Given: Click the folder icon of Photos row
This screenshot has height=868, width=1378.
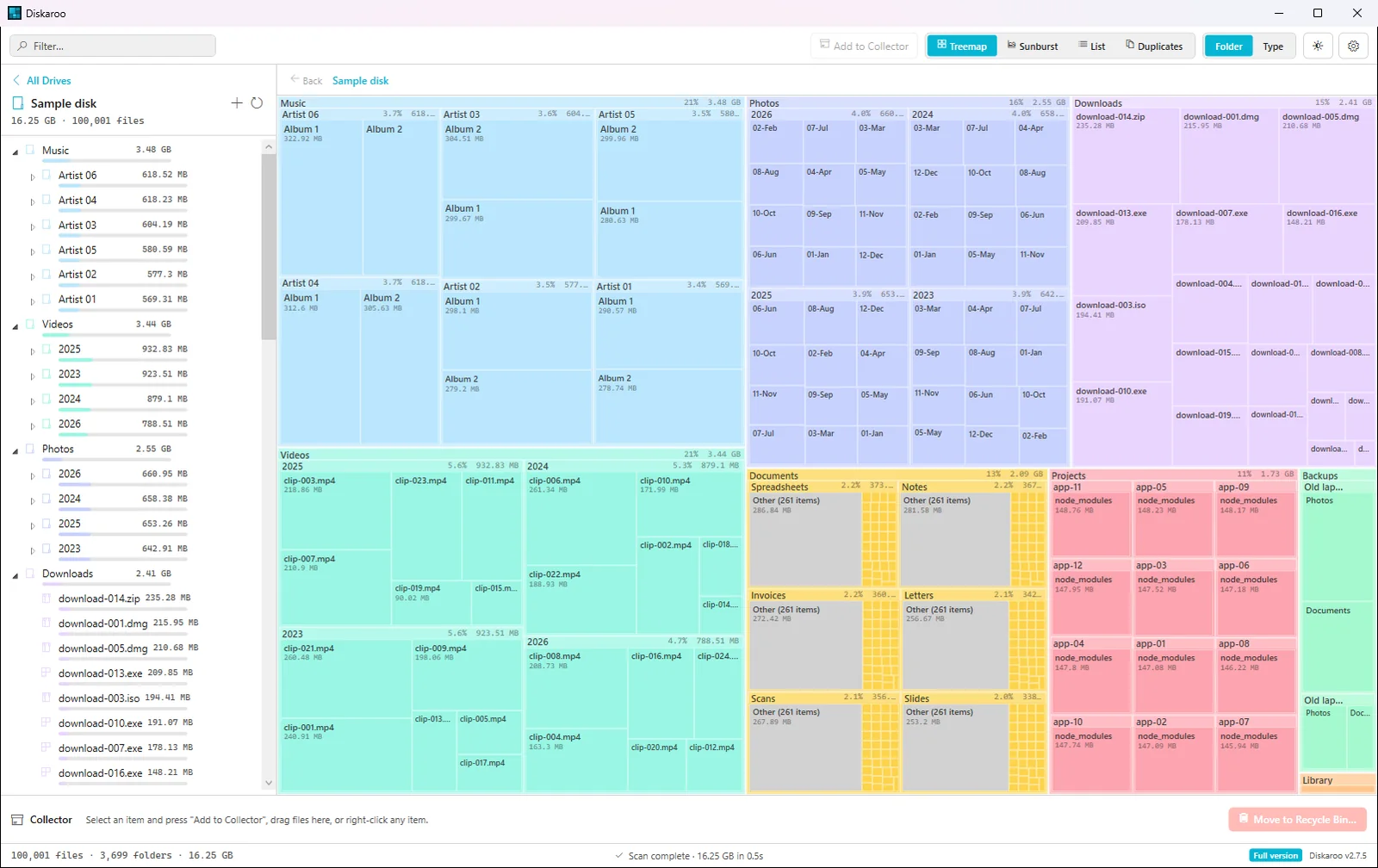Looking at the screenshot, I should (30, 449).
